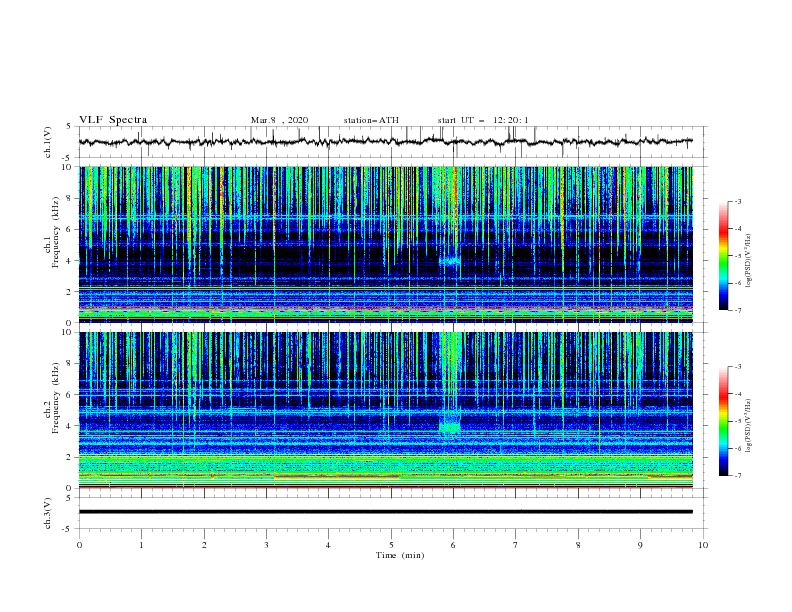Click the "-5" tick on ch.2 colorbar
The height and width of the screenshot is (612, 792).
point(737,421)
